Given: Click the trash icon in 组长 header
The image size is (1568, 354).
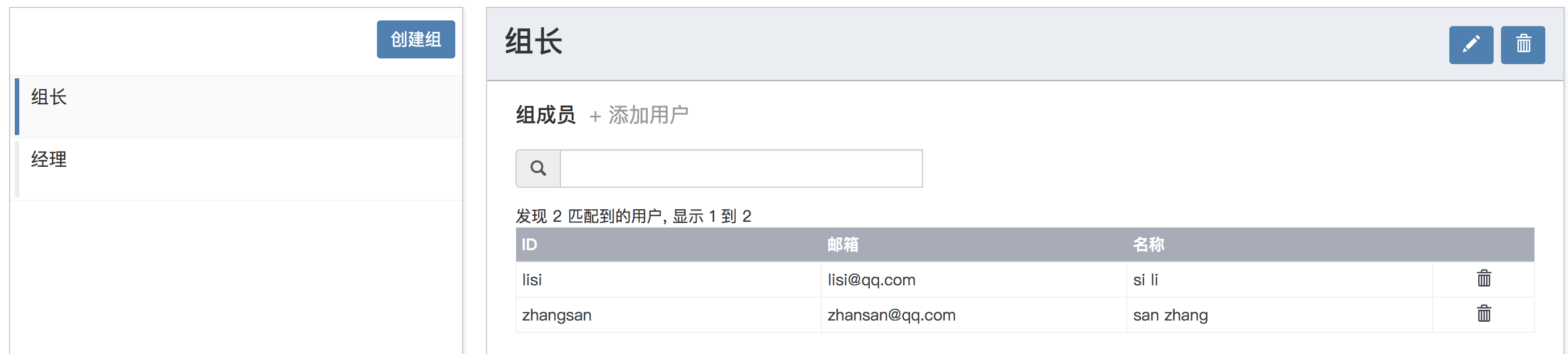Looking at the screenshot, I should click(1523, 44).
